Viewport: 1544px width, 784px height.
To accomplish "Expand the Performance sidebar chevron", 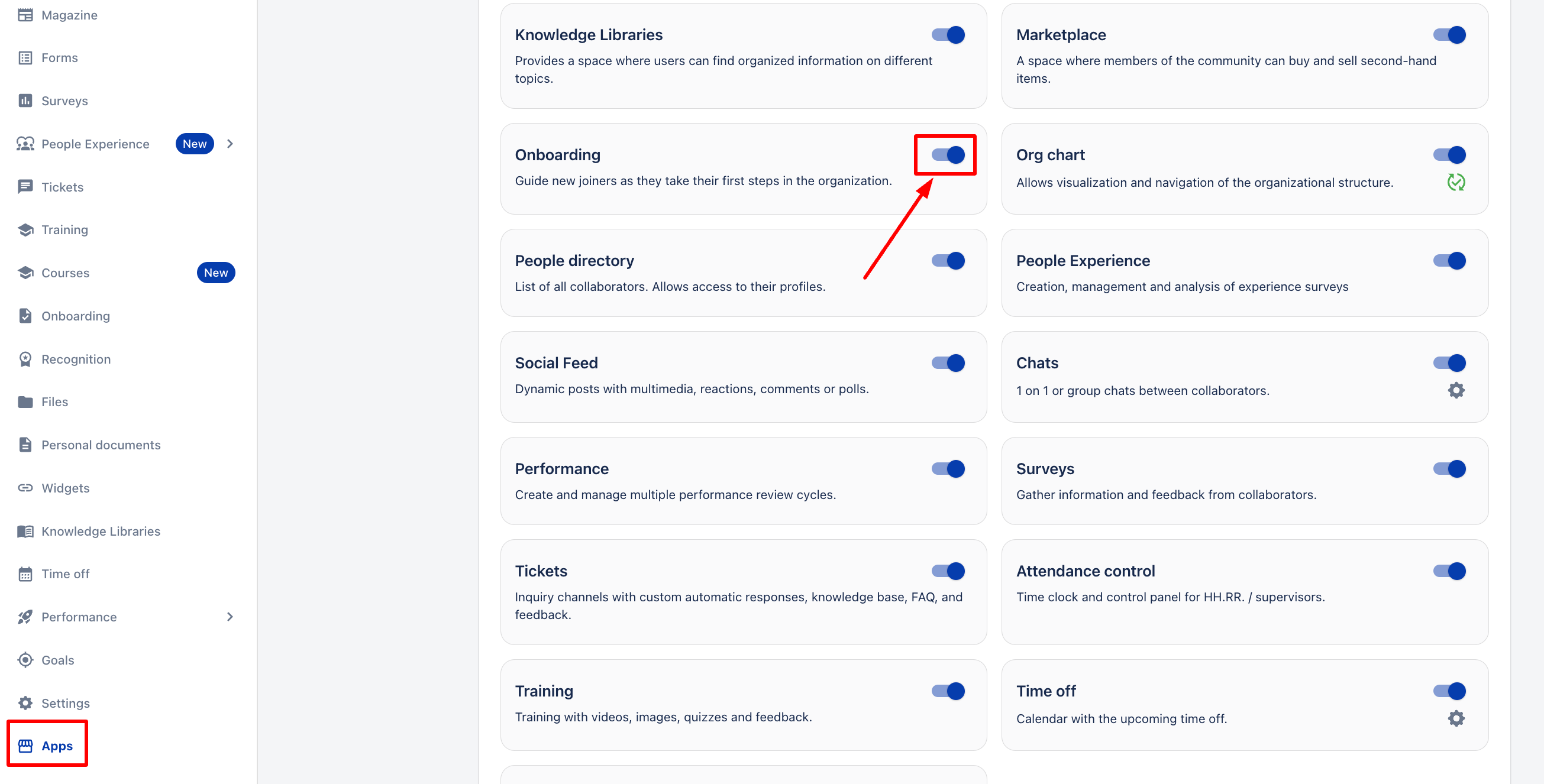I will click(230, 617).
